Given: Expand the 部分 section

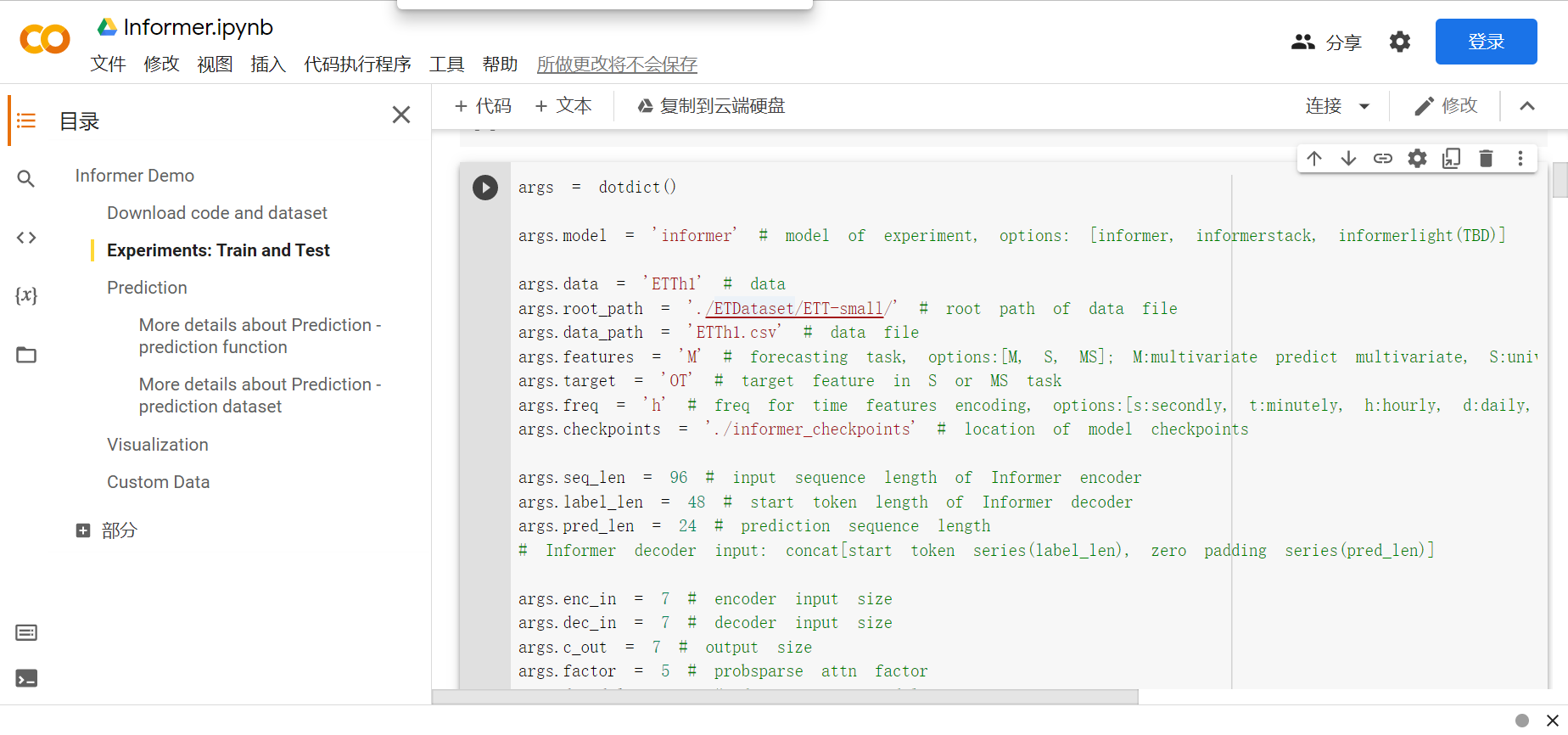Looking at the screenshot, I should [x=82, y=530].
